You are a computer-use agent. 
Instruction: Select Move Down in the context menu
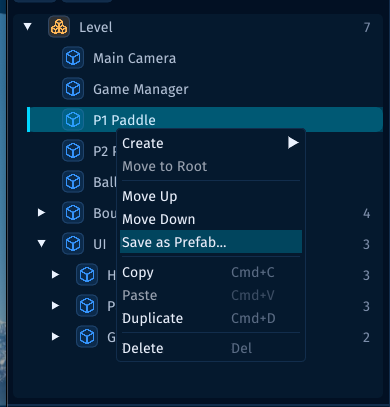[x=211, y=219]
